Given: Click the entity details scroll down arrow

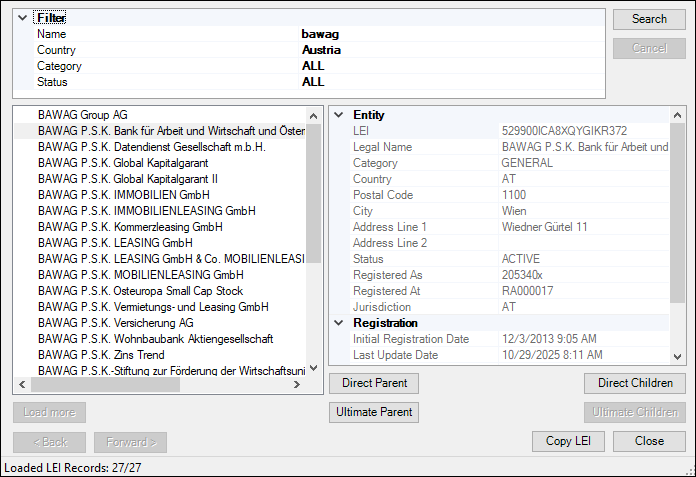Looking at the screenshot, I should tap(677, 356).
